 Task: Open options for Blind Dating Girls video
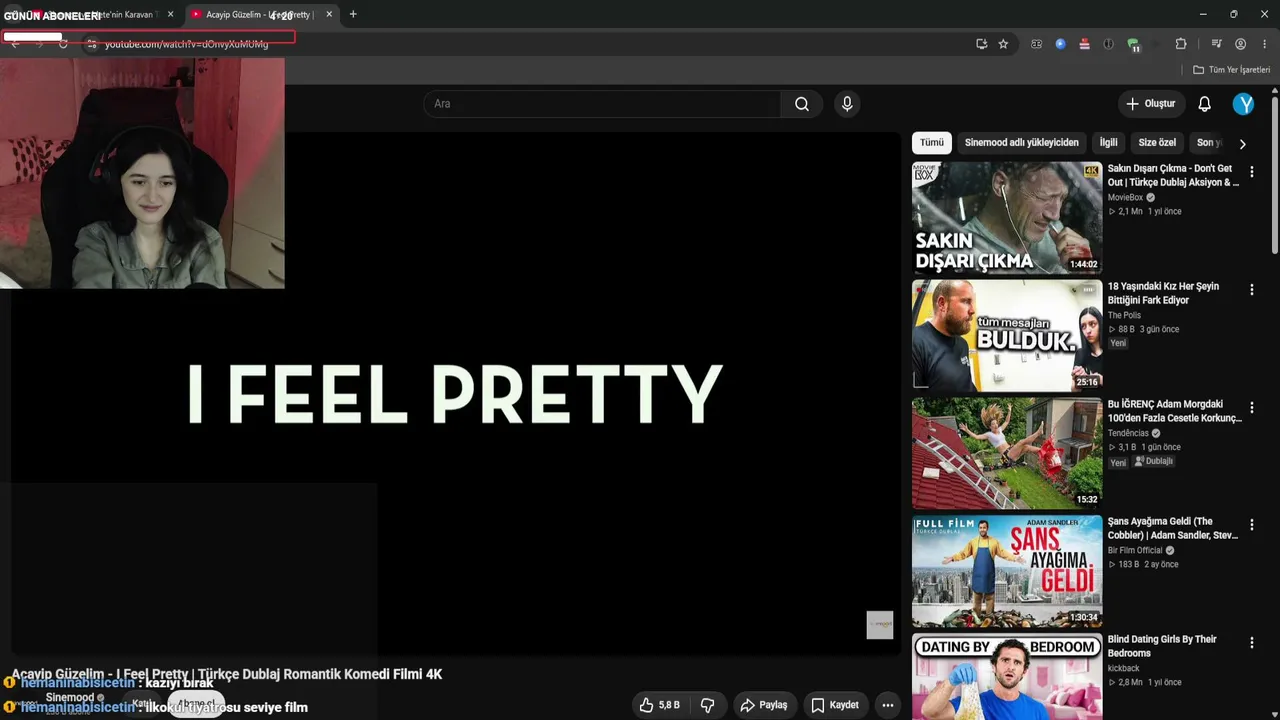pyautogui.click(x=1251, y=643)
